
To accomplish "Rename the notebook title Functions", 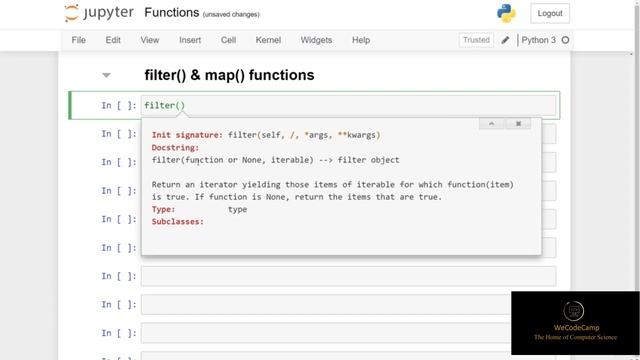I will [x=171, y=13].
